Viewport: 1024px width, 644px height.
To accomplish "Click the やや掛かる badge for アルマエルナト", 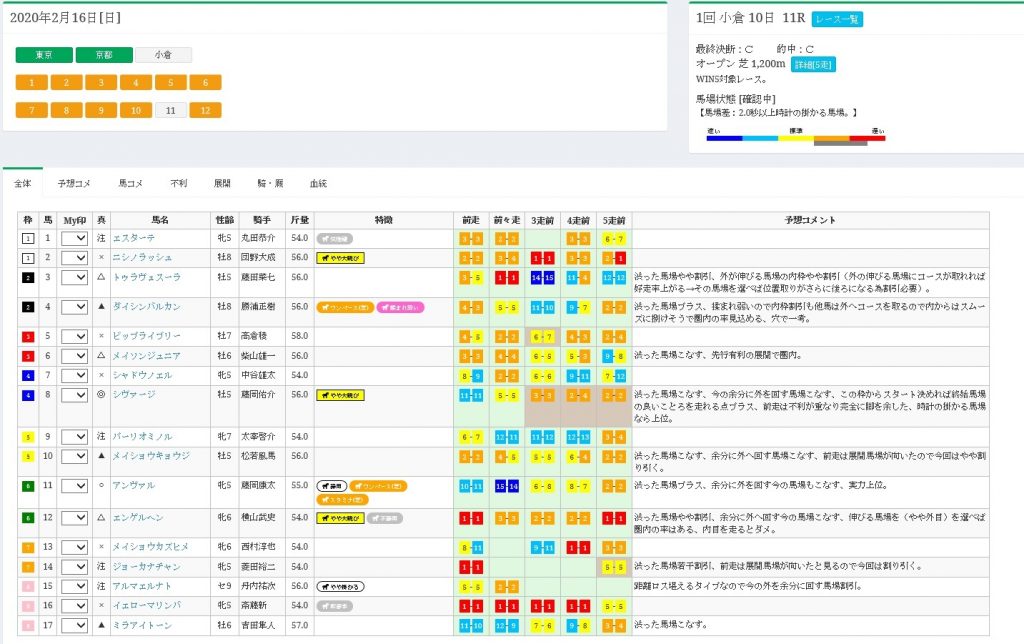I will 340,587.
